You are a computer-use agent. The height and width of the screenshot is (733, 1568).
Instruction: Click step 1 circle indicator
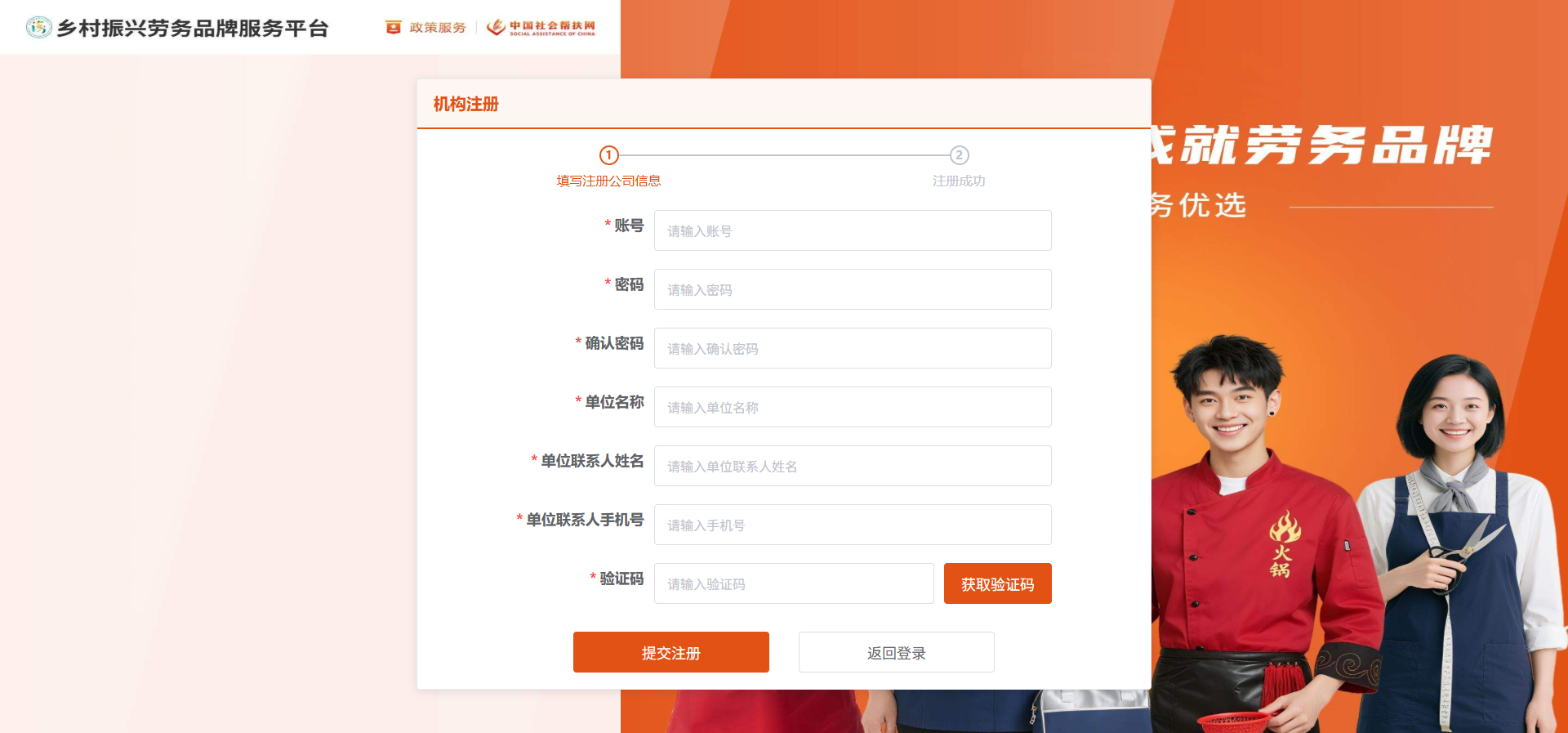click(x=609, y=155)
